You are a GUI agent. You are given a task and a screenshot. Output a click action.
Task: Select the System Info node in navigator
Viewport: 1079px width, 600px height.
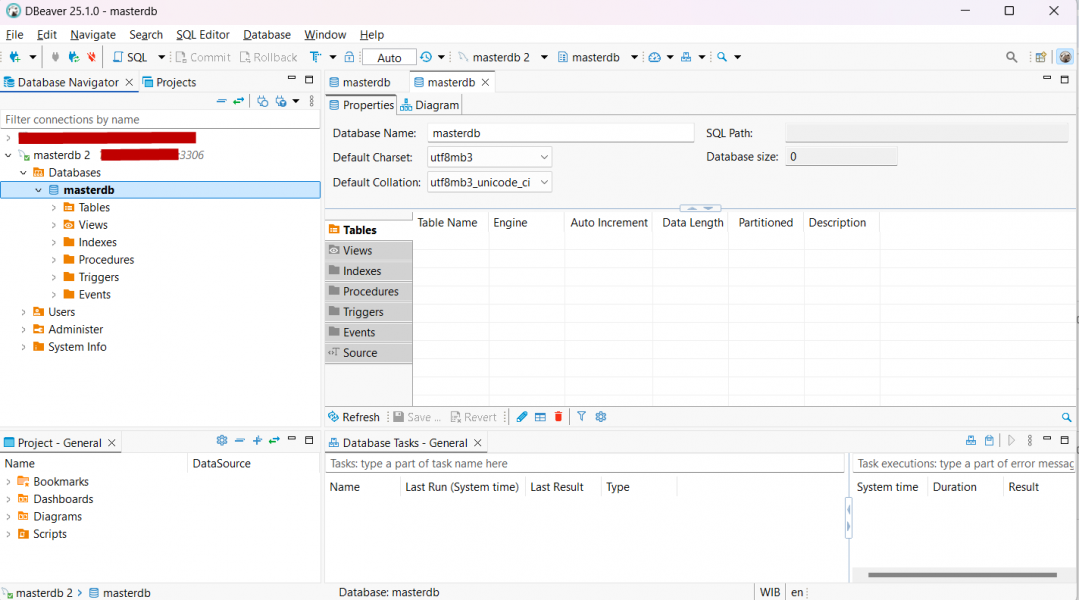click(x=77, y=347)
